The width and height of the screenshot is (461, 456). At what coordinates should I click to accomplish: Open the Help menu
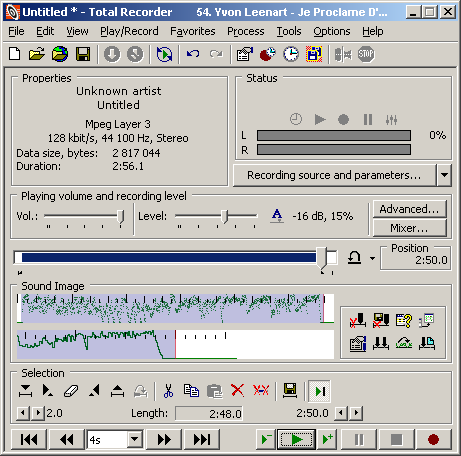(x=373, y=31)
